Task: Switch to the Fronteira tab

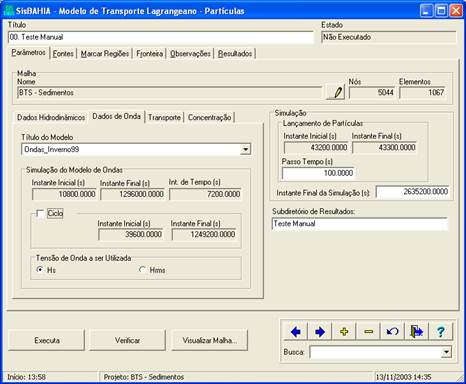Action: tap(149, 54)
